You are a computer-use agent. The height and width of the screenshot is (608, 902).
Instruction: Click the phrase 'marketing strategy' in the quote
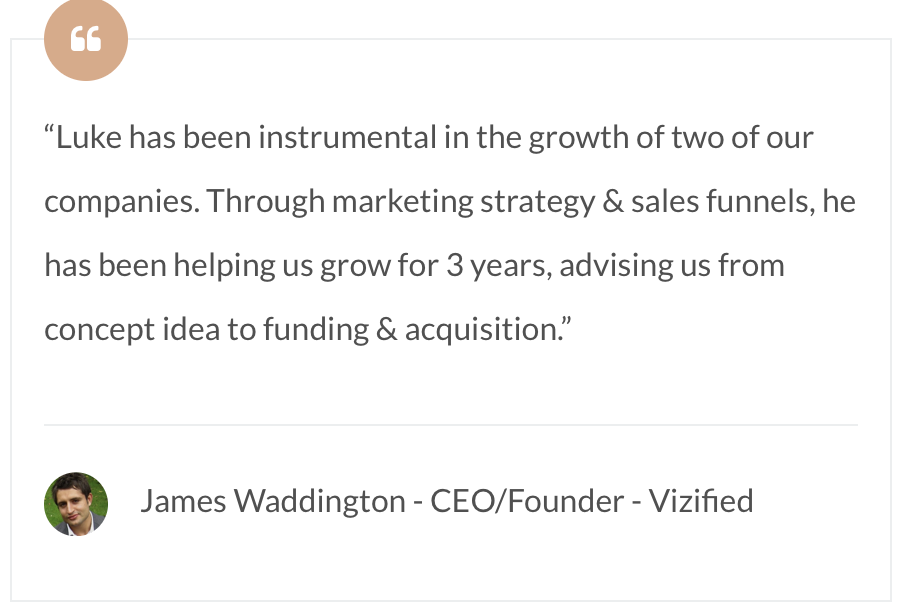pos(464,202)
